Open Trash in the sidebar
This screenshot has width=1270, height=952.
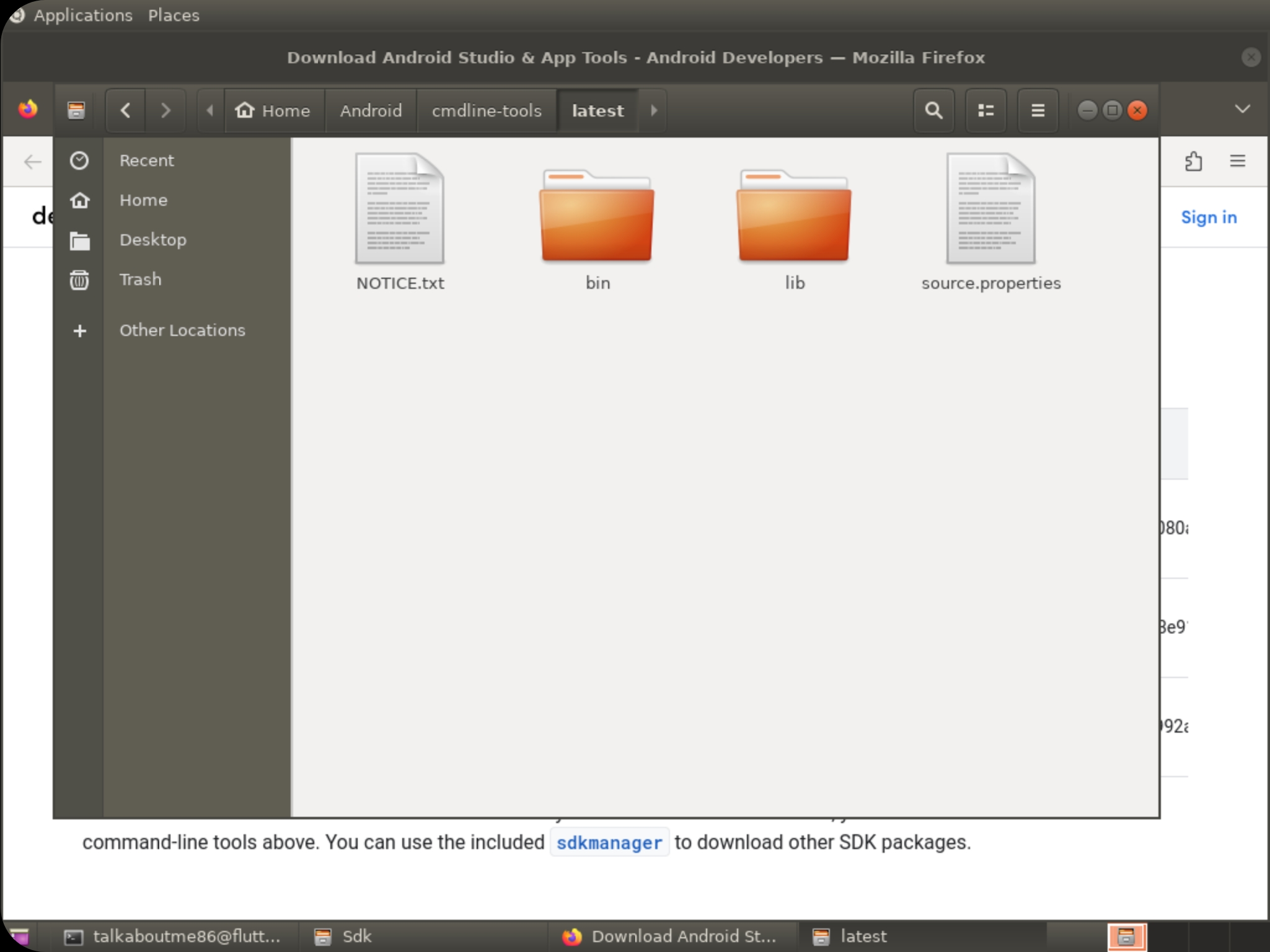(140, 280)
